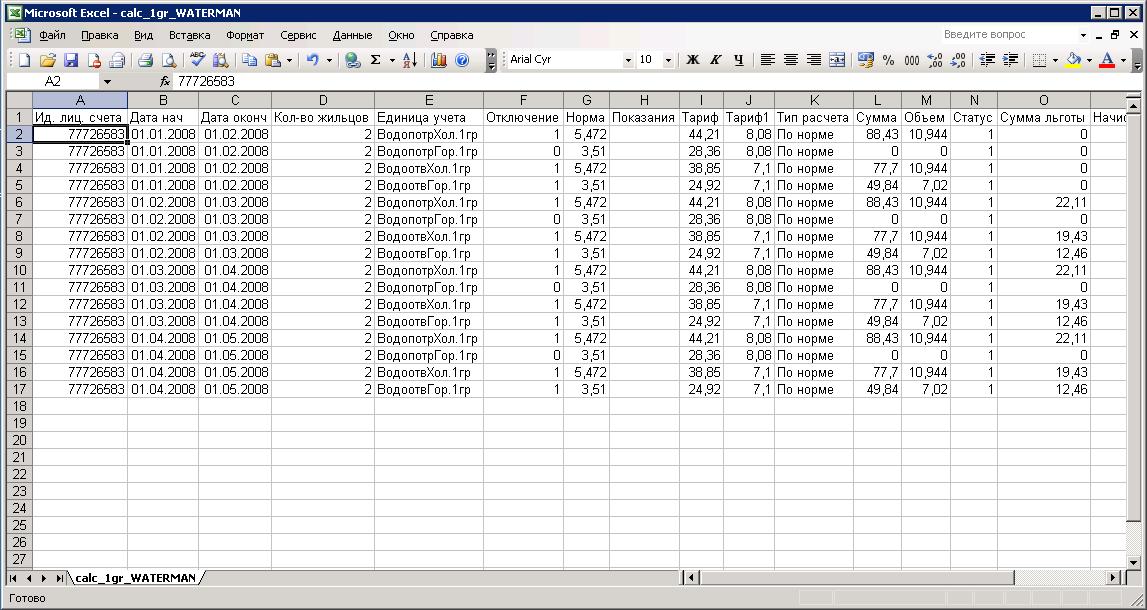Screen dimensions: 1147x610
Task: Select the calc_1gr_WATERMAN sheet tab
Action: point(135,578)
